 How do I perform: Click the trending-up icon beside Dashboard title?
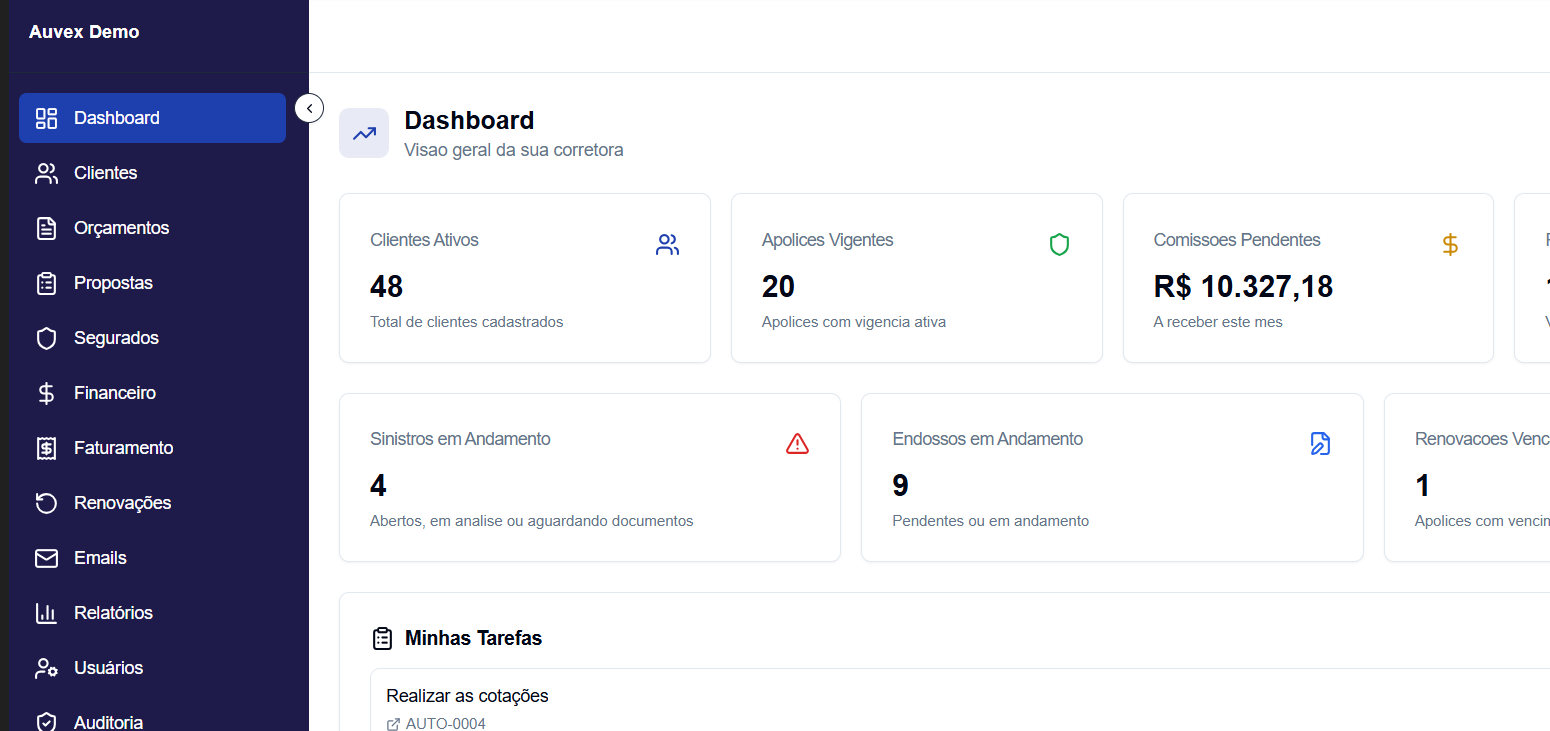[x=364, y=133]
